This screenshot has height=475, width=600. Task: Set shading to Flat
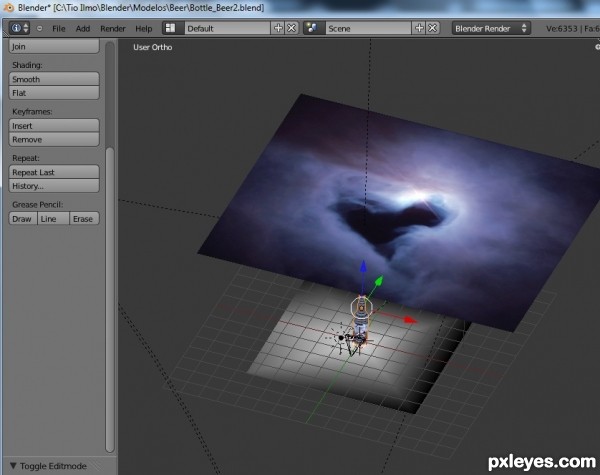click(x=54, y=93)
